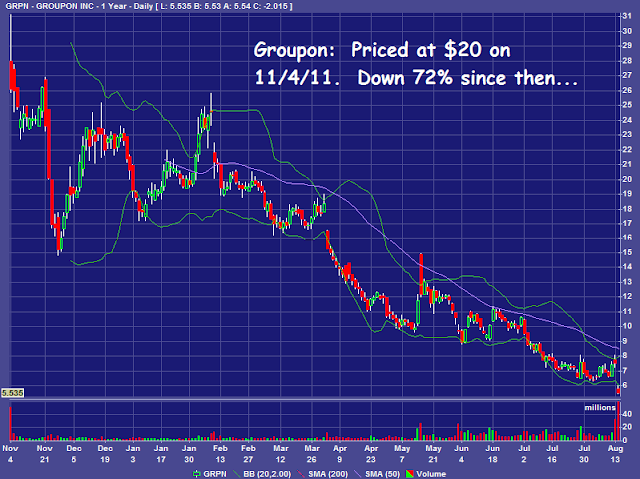Click the annotation line 'Down 72% since then...'
Viewport: 640px width, 479px height.
click(x=468, y=77)
